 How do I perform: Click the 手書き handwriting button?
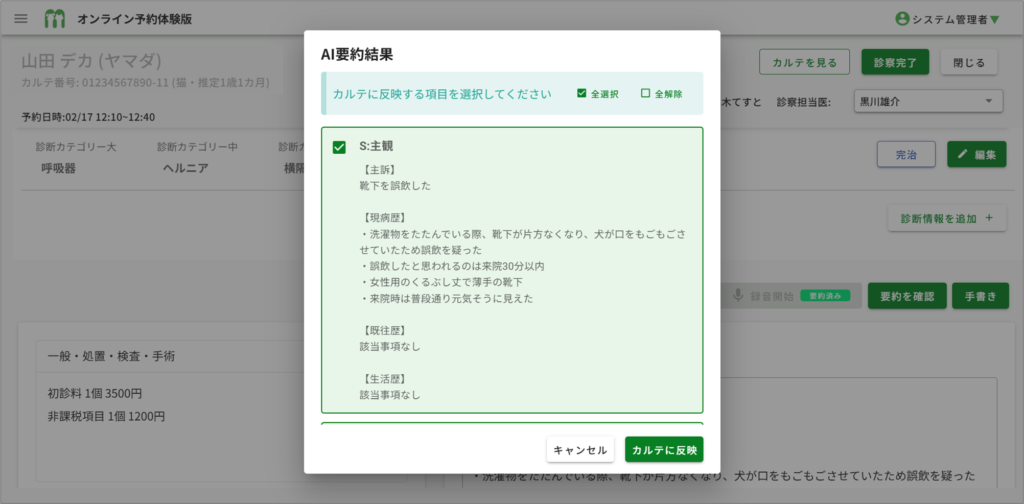pyautogui.click(x=979, y=296)
